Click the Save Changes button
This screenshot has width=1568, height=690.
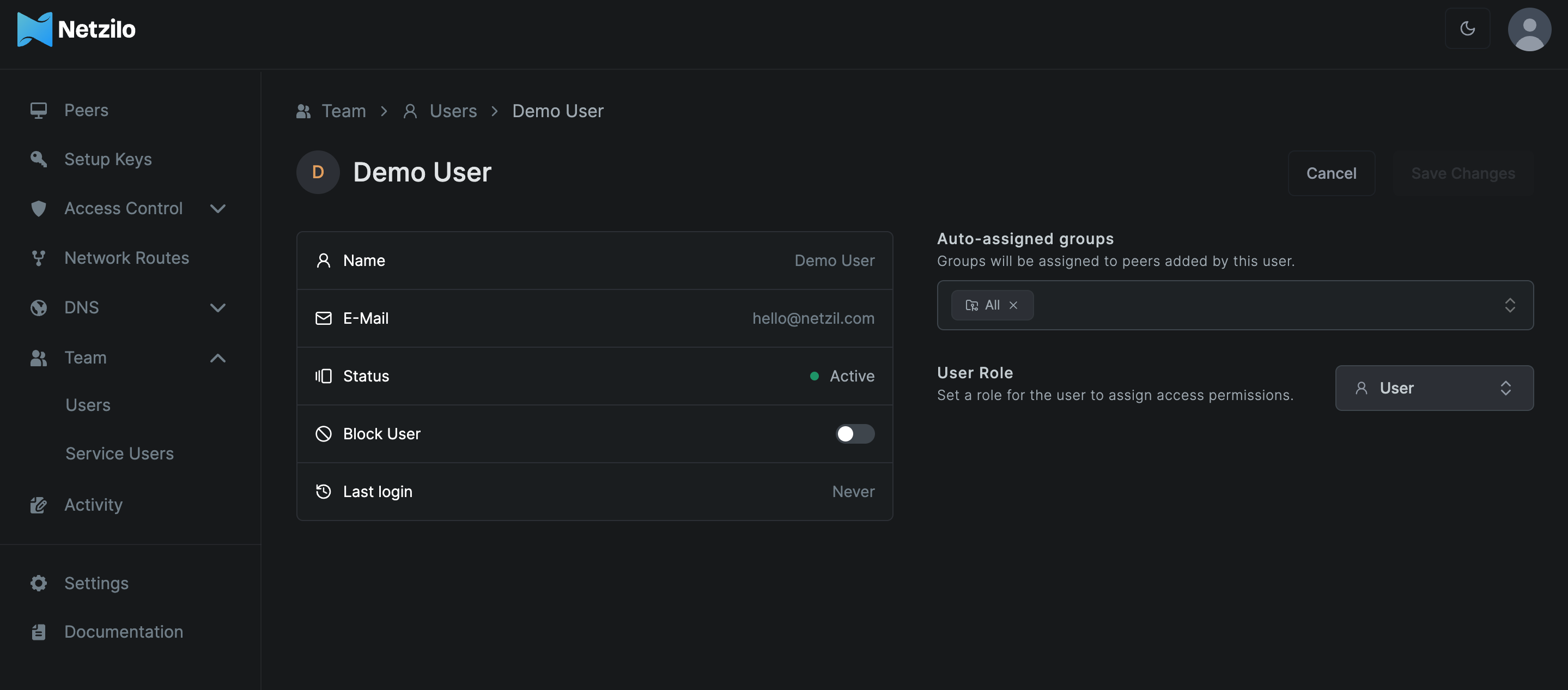pyautogui.click(x=1463, y=173)
